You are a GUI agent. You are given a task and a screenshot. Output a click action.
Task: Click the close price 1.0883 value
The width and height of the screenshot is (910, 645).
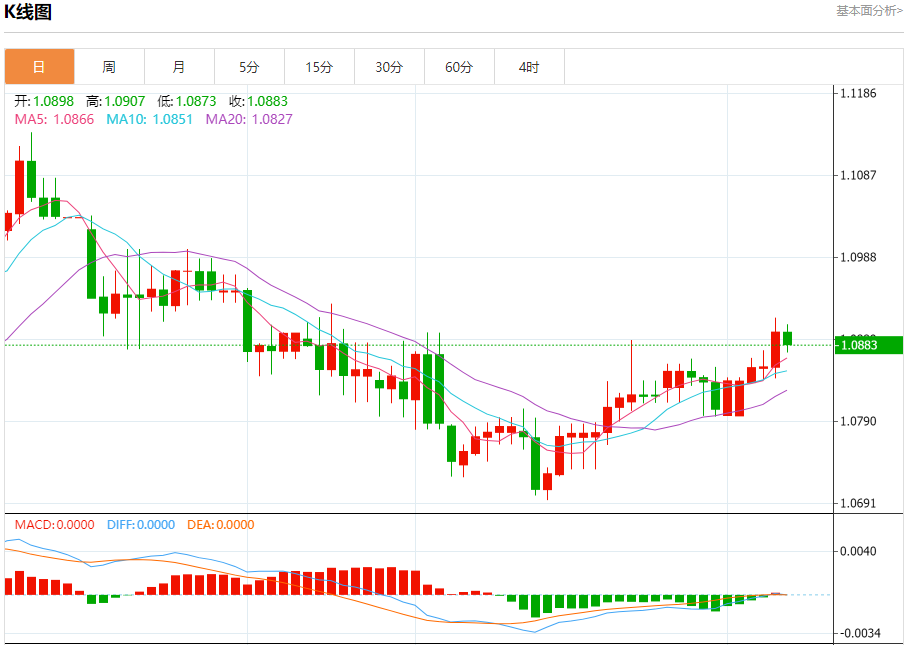click(268, 101)
